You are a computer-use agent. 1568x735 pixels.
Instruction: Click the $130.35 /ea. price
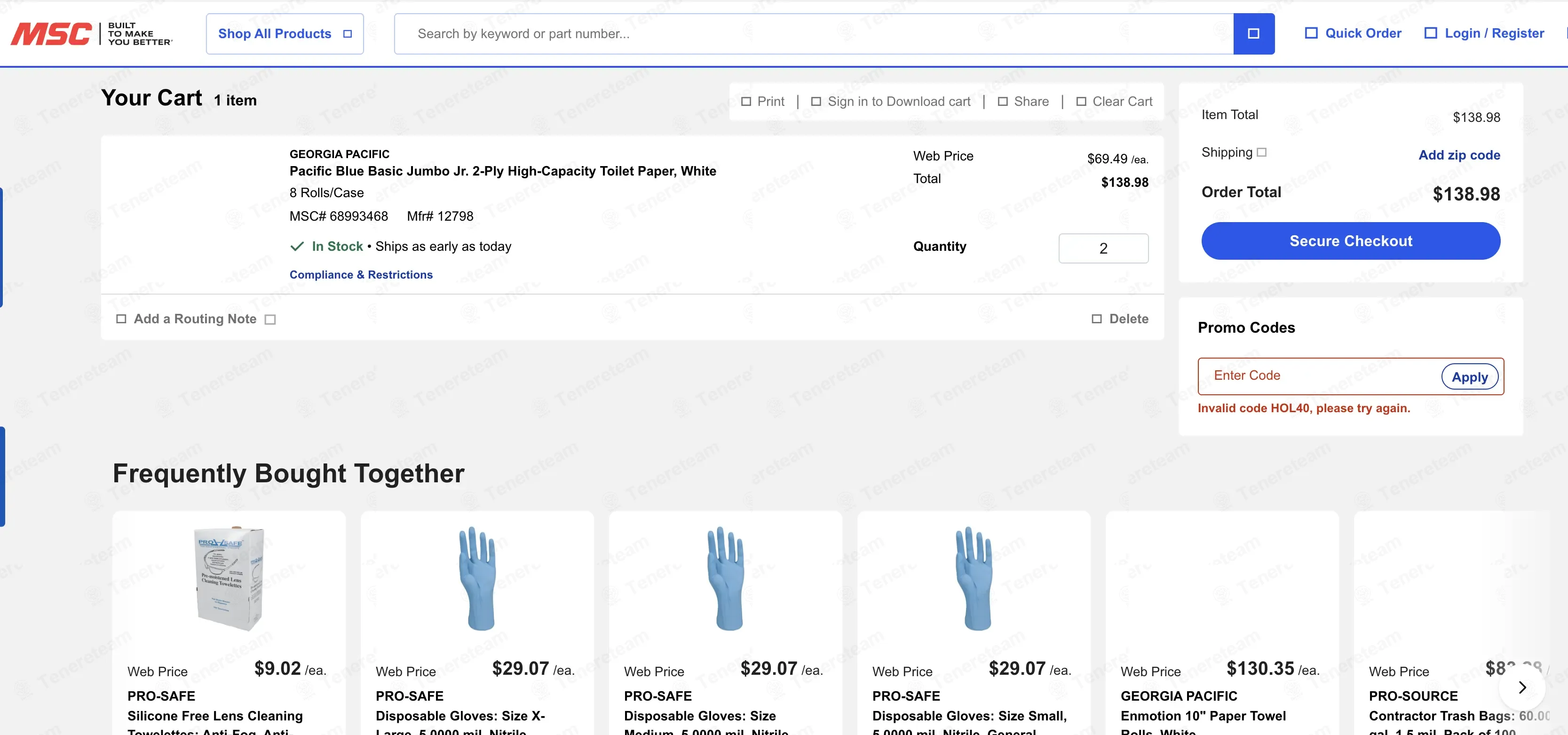1273,669
